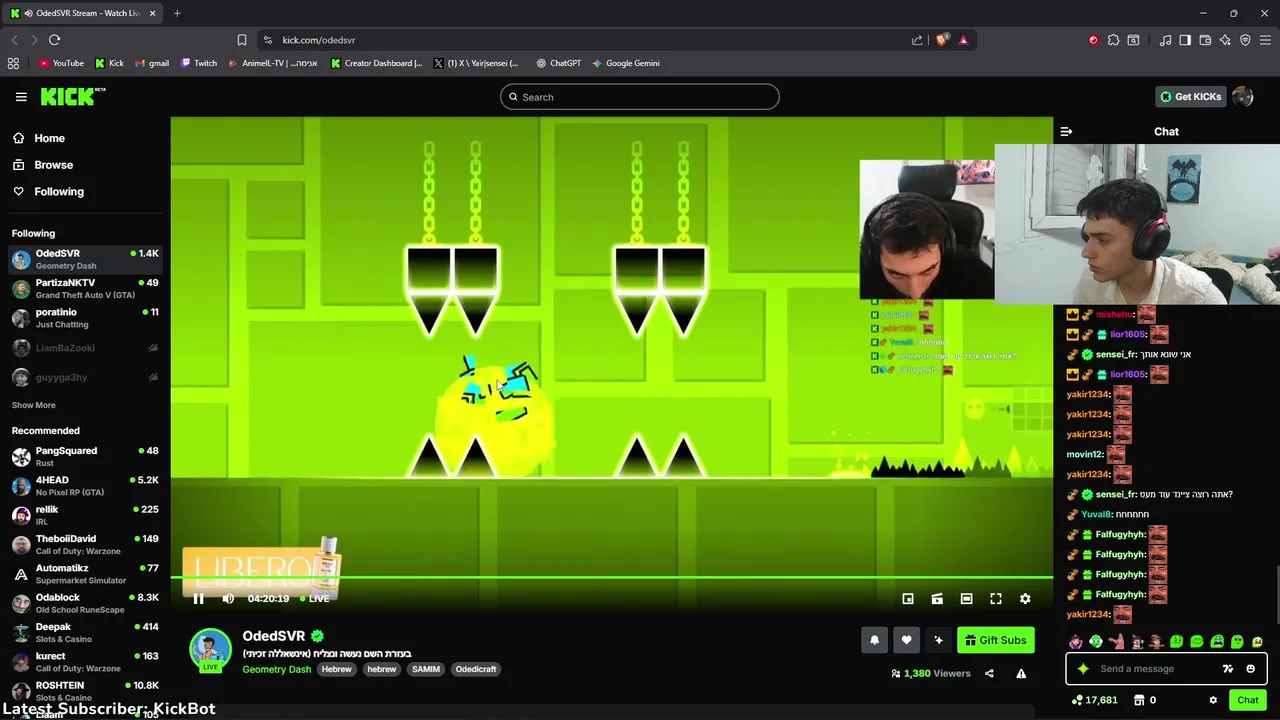The width and height of the screenshot is (1280, 720).
Task: Click the KICK beta logo
Action: 73,96
